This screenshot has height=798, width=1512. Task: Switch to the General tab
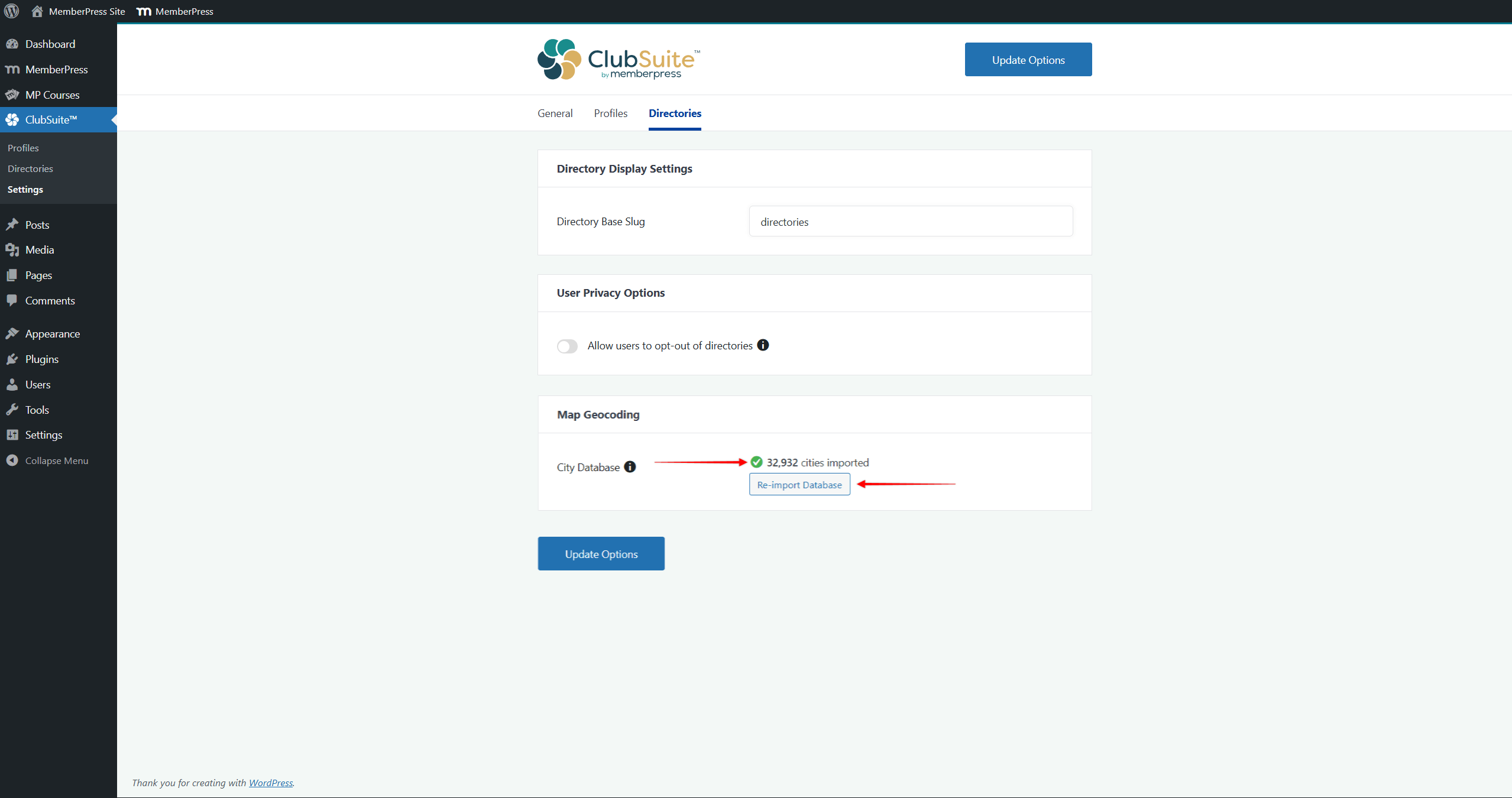tap(555, 113)
